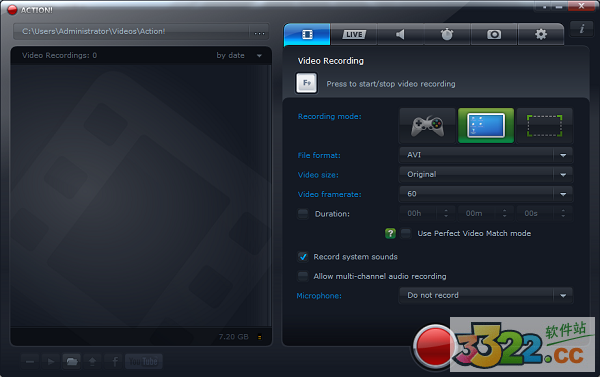Open the screenshots camera tab
Screen dimensions: 600x377
pos(494,34)
